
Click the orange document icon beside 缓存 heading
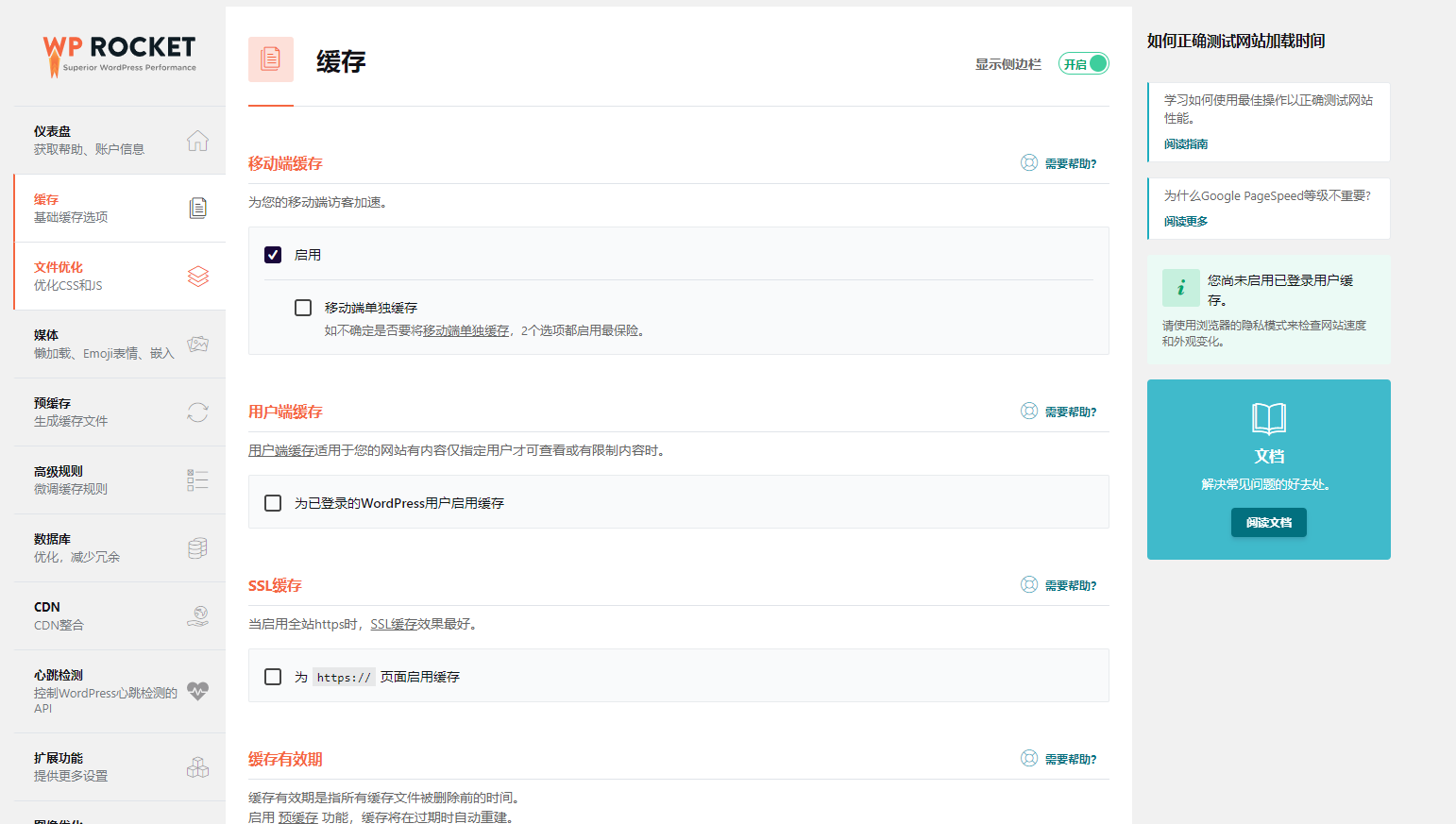271,59
